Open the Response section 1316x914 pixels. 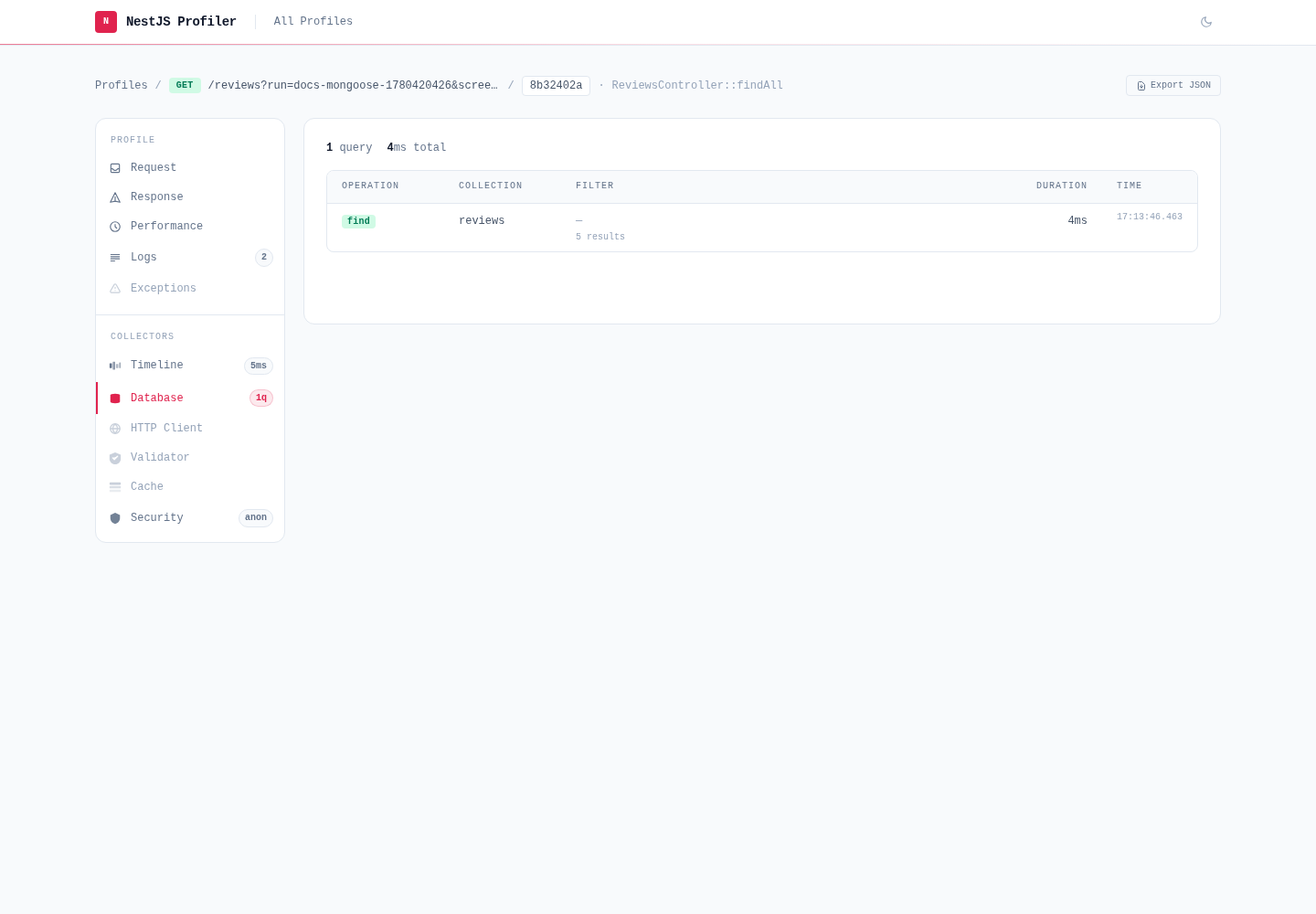point(190,197)
